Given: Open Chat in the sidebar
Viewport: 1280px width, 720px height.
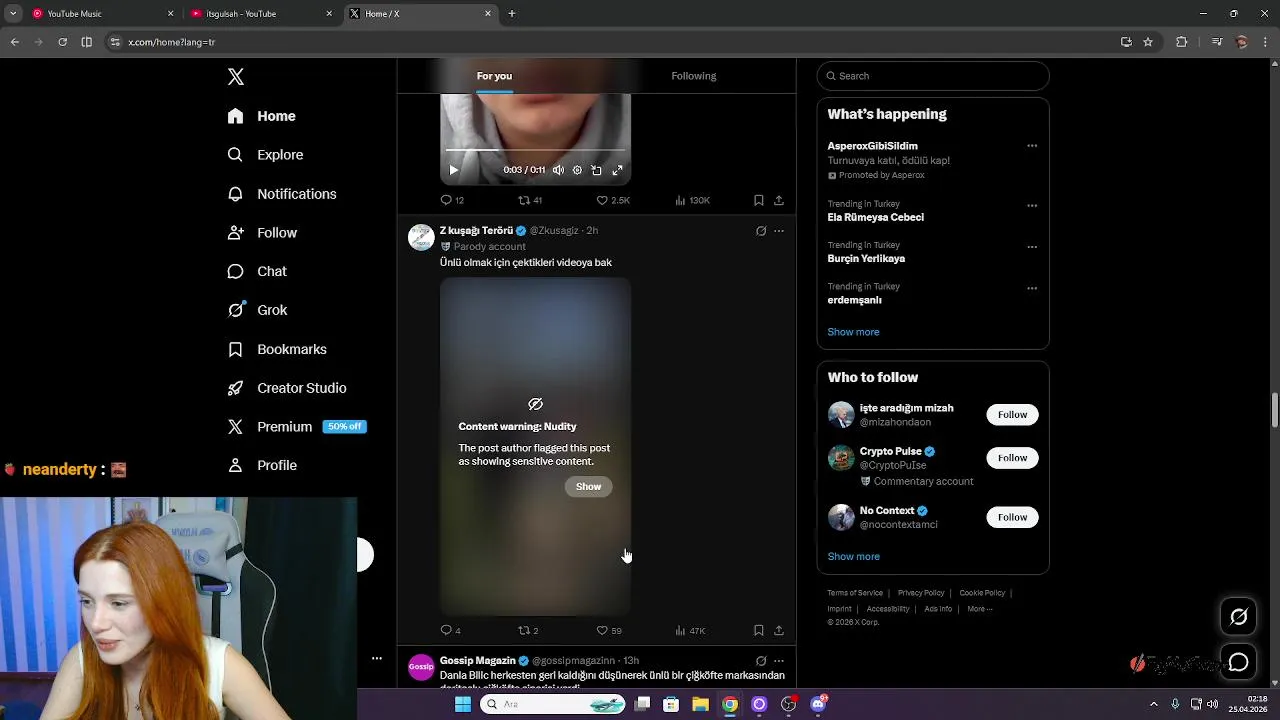Looking at the screenshot, I should coord(258,271).
